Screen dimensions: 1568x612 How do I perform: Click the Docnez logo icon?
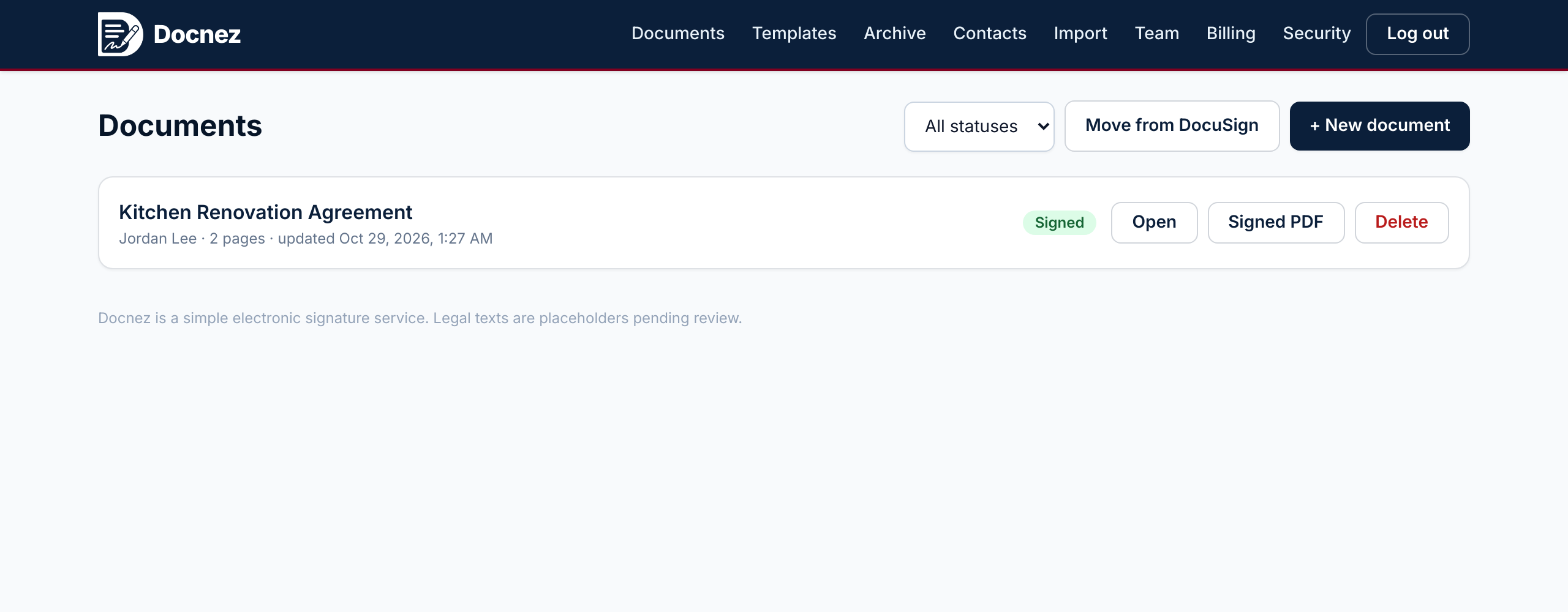[x=121, y=34]
